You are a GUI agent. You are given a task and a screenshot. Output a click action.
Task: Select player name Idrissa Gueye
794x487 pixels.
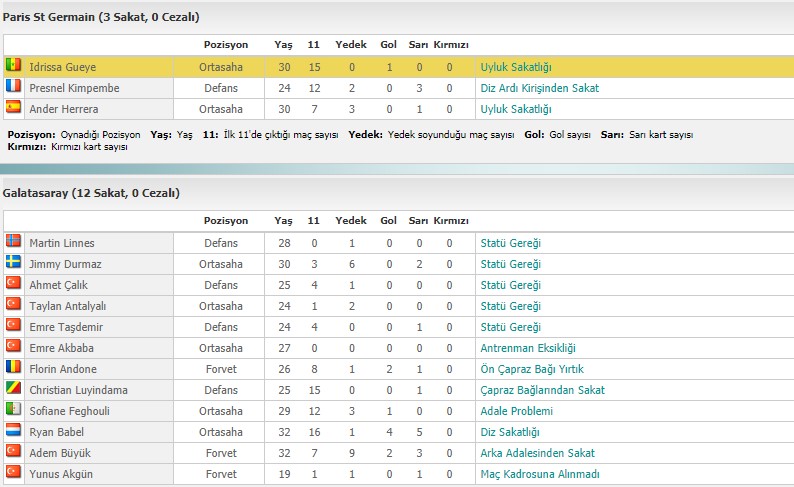click(62, 67)
